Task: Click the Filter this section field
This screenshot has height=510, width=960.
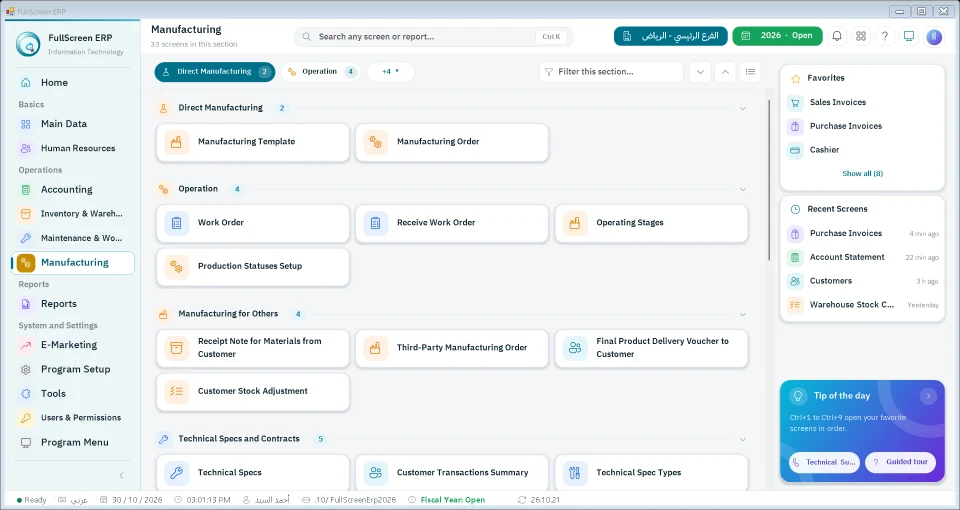Action: coord(611,72)
